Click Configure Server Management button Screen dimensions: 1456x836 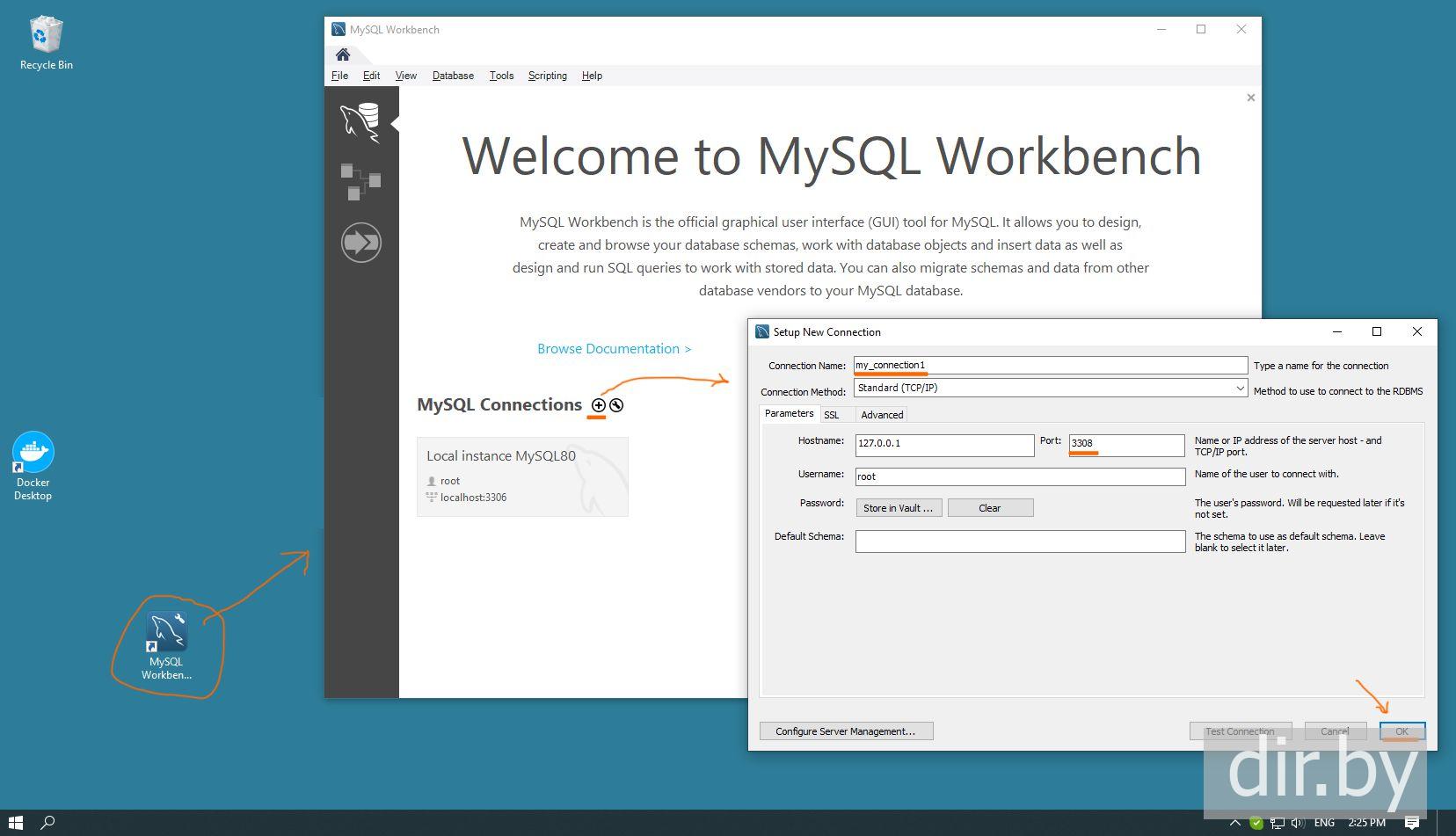pos(845,731)
